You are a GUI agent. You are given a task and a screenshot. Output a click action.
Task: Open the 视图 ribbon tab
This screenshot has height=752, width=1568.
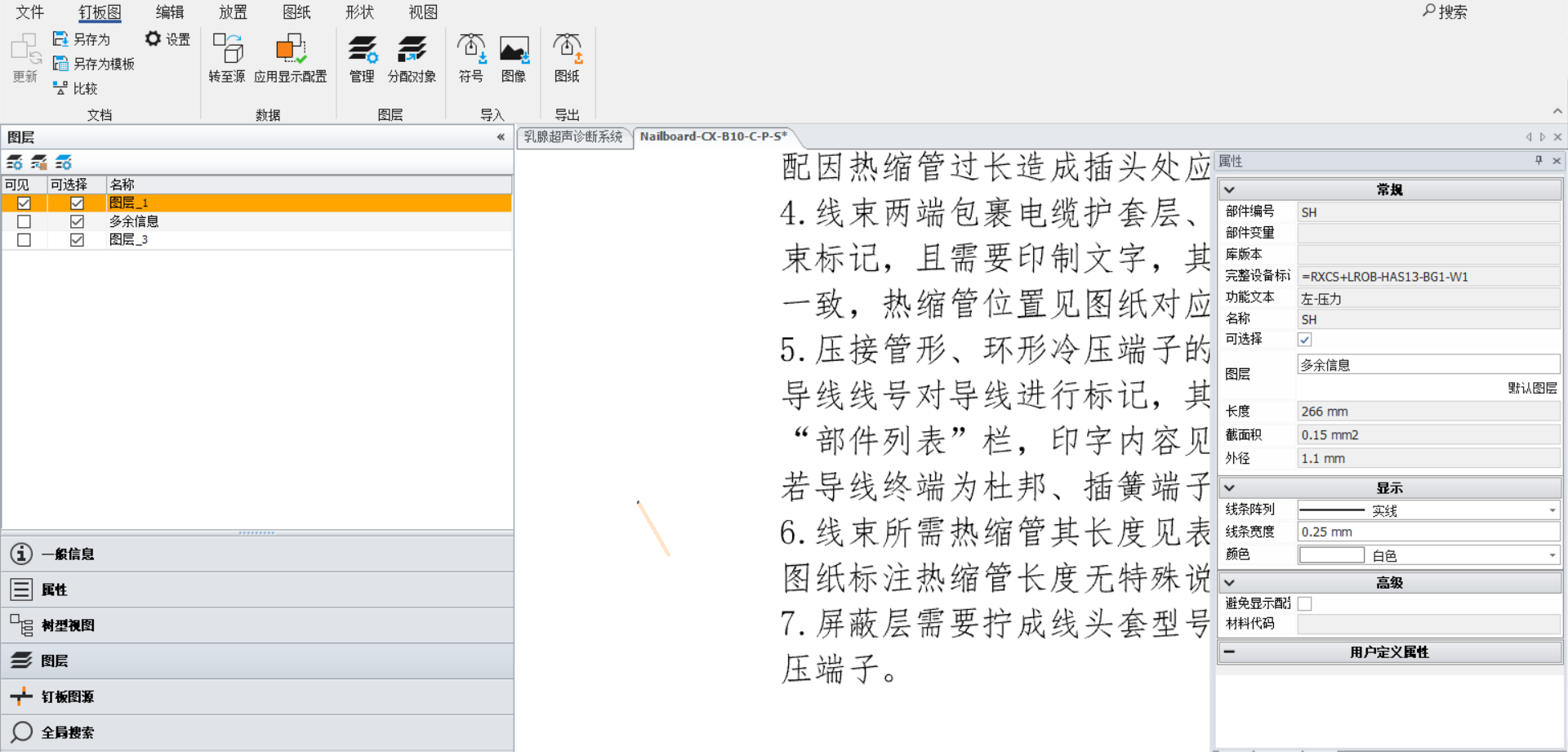423,12
